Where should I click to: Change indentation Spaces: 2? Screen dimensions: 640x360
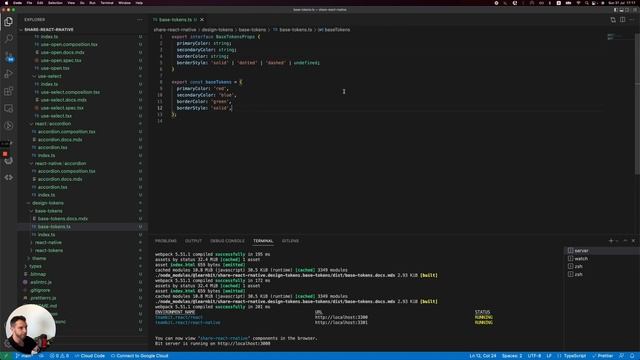click(512, 356)
